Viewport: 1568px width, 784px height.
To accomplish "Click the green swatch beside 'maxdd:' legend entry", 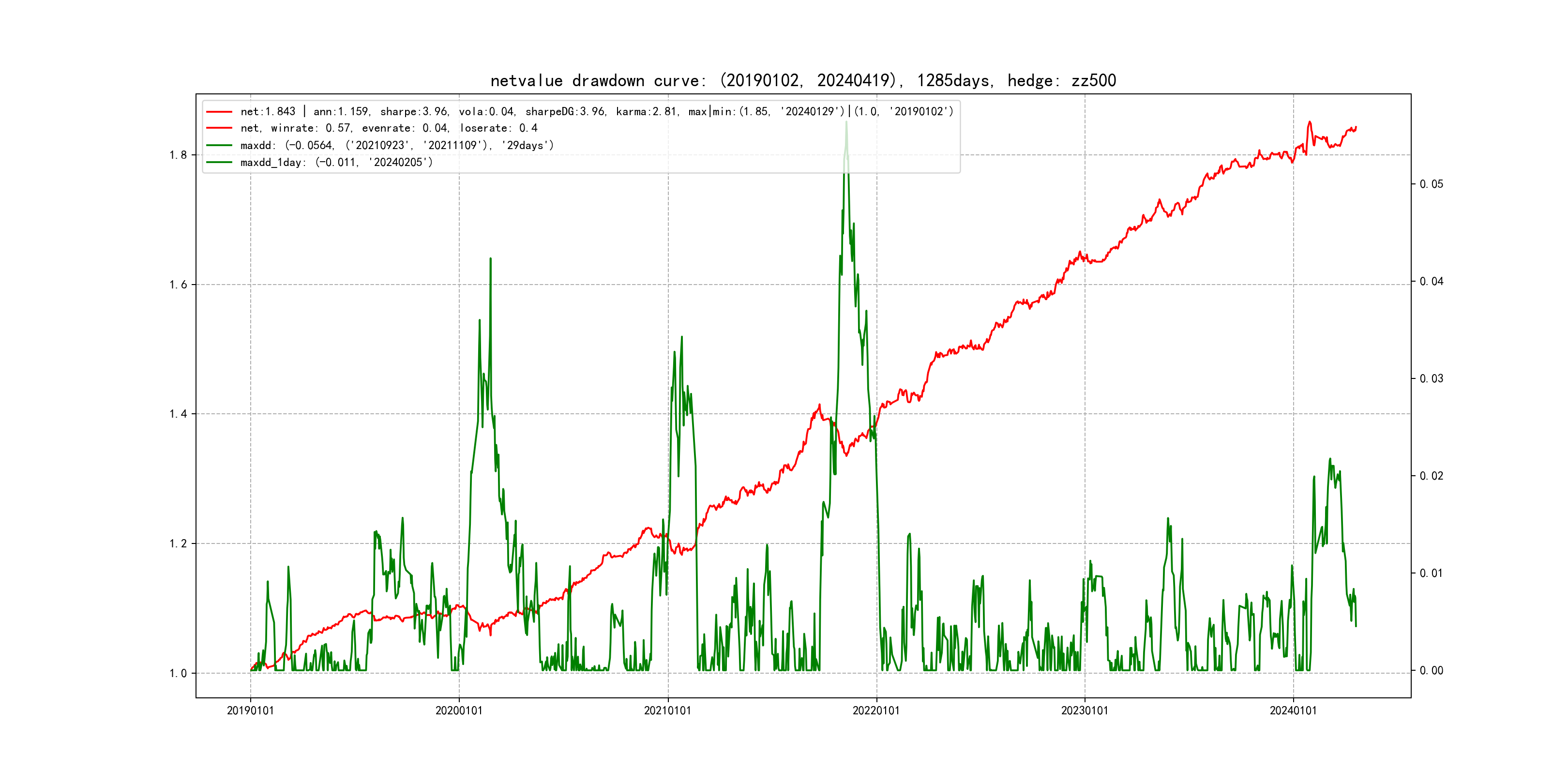I will tap(219, 146).
